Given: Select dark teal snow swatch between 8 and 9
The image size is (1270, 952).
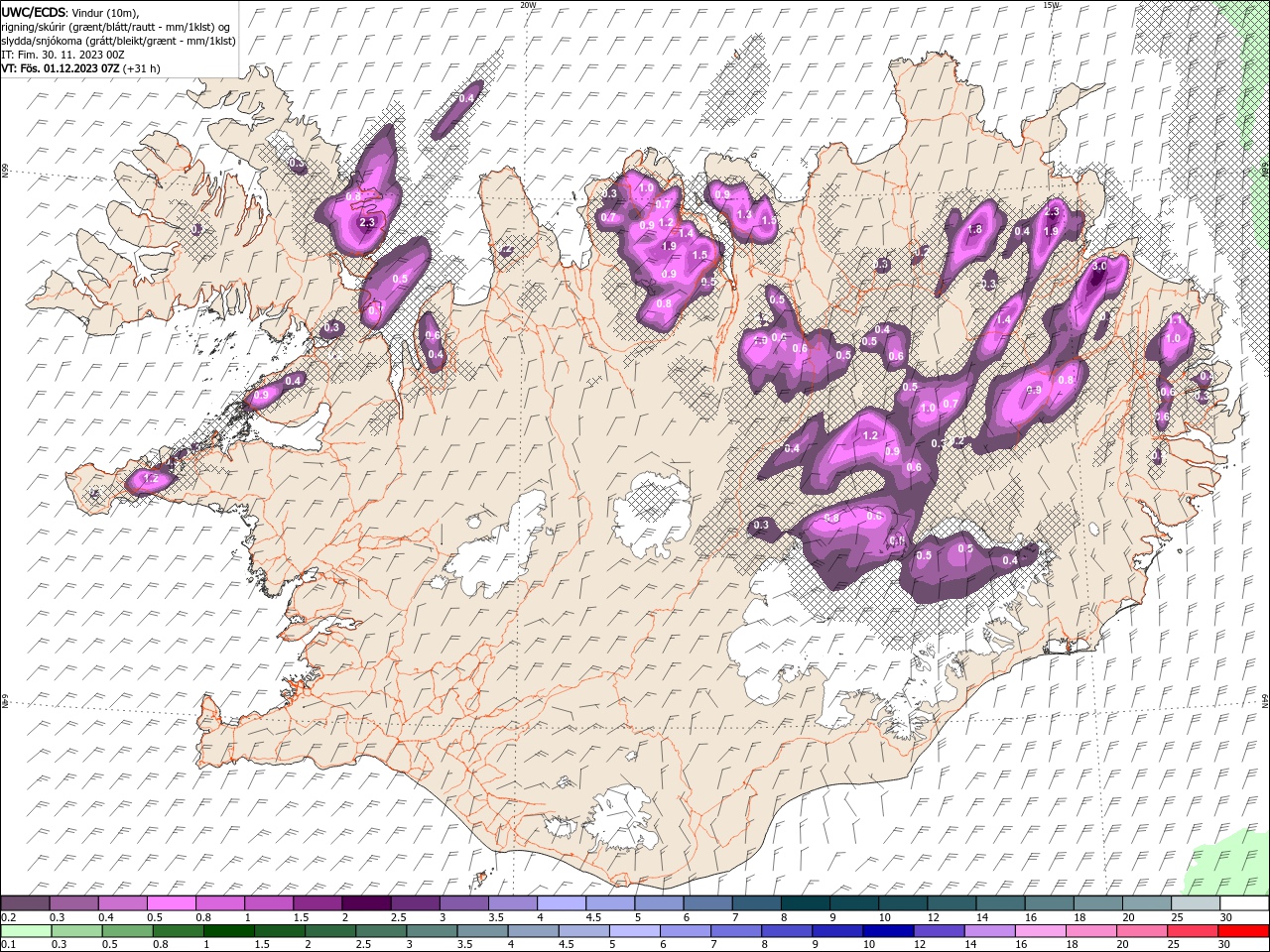Looking at the screenshot, I should tap(806, 902).
